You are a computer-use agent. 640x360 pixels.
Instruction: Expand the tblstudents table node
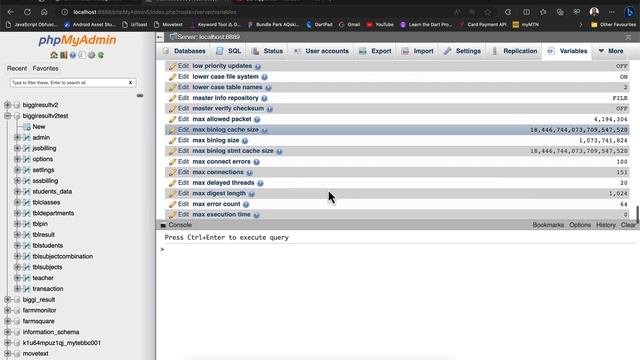coord(17,246)
